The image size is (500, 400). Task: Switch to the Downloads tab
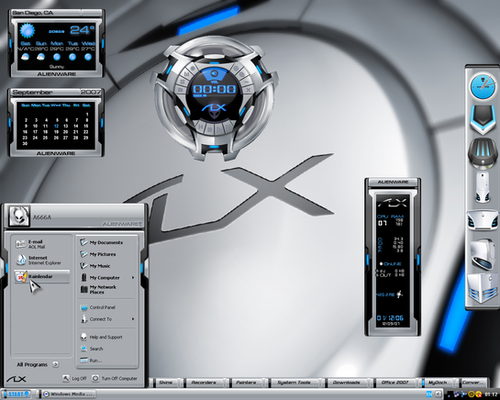click(x=346, y=382)
